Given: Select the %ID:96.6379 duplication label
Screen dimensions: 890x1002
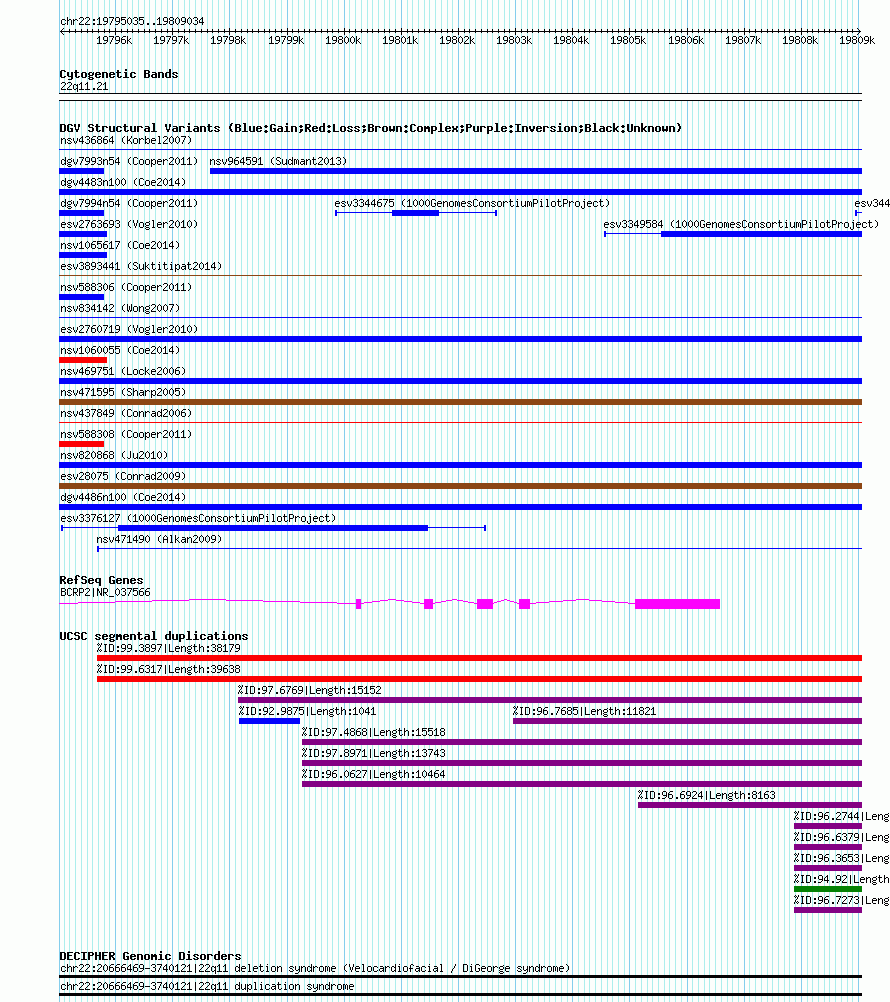Looking at the screenshot, I should pos(841,837).
